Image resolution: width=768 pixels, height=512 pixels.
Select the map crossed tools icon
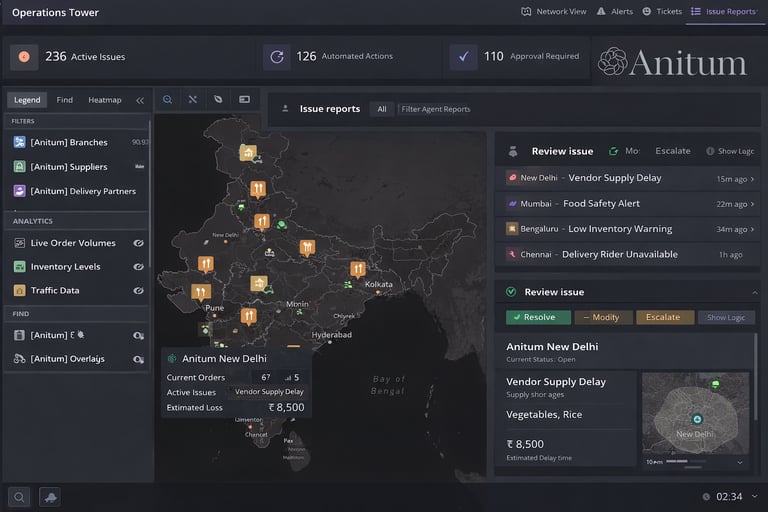[x=193, y=99]
